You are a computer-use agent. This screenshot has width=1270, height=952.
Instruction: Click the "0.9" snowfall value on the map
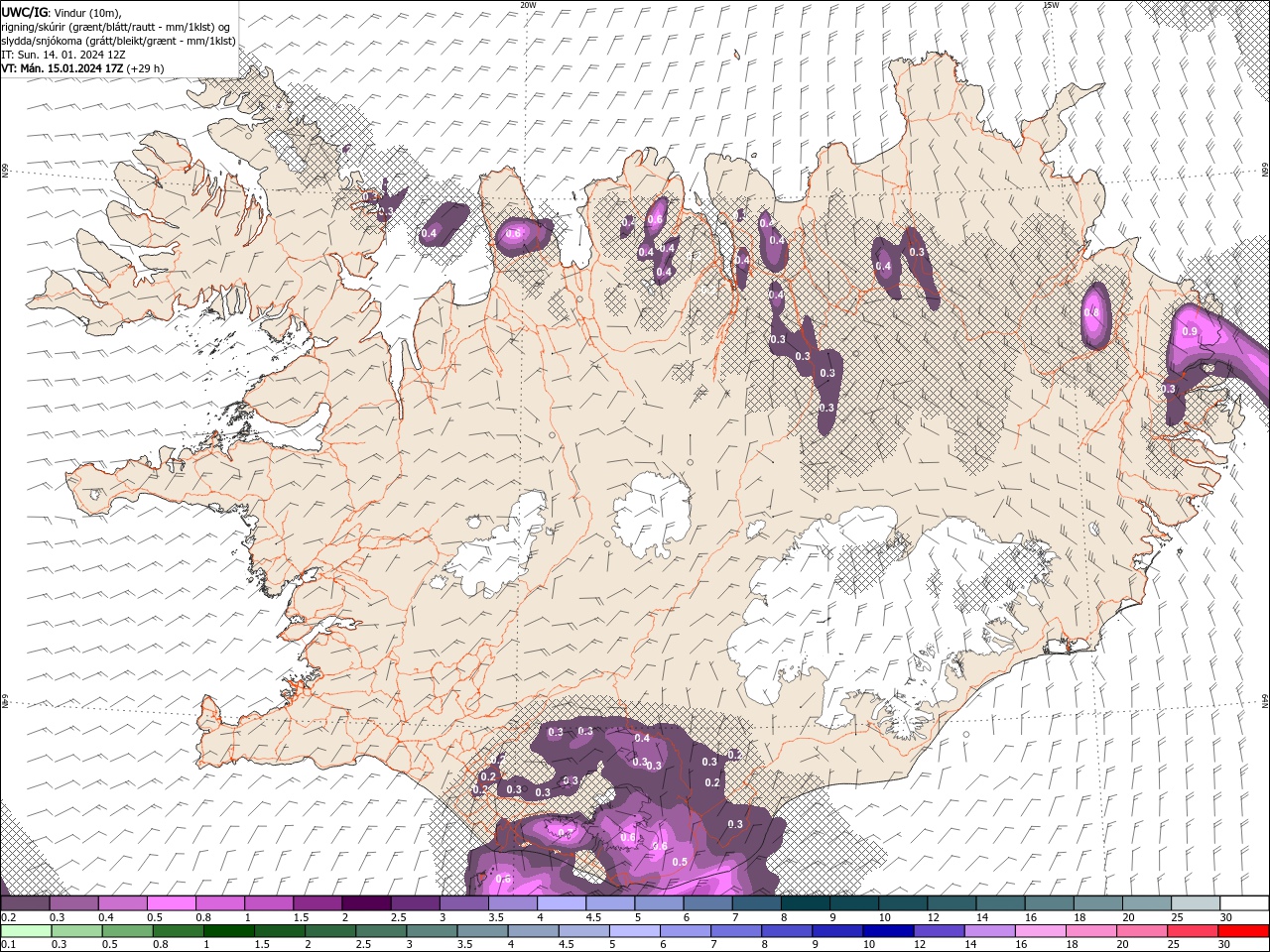click(x=1190, y=331)
